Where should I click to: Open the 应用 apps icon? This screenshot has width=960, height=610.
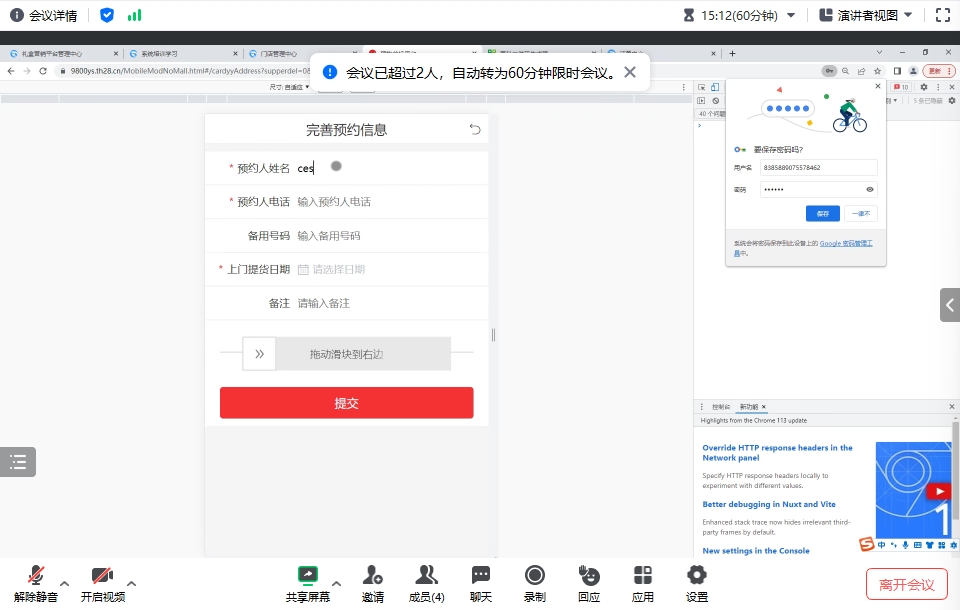coord(643,581)
